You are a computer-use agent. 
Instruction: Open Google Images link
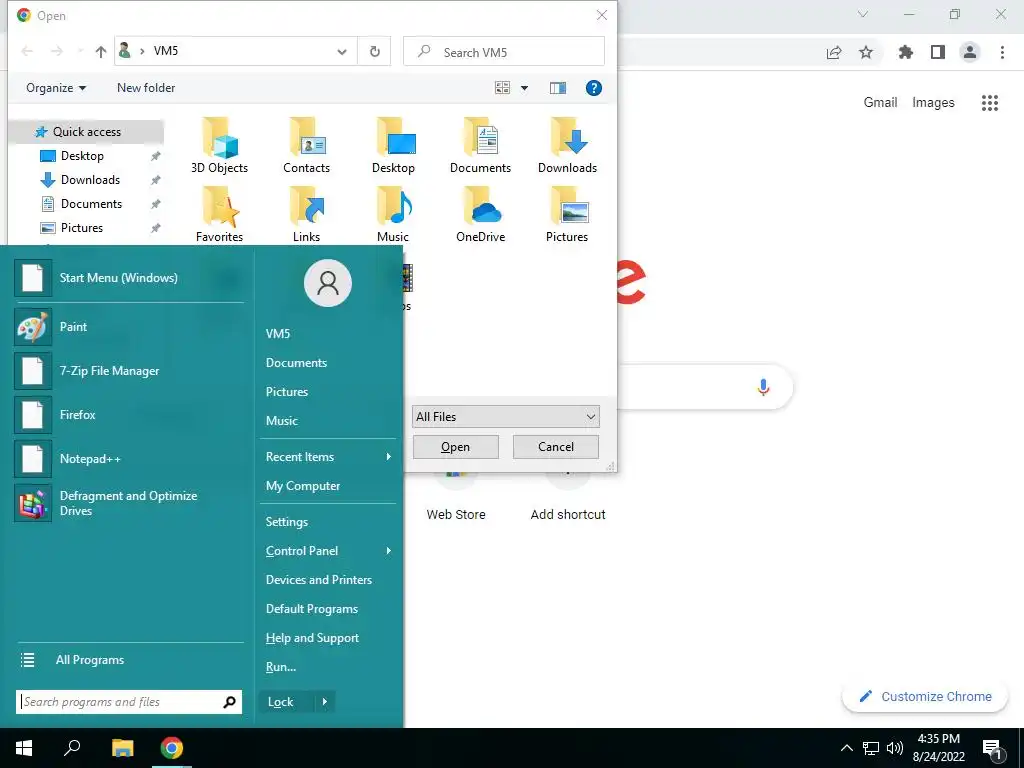[933, 103]
